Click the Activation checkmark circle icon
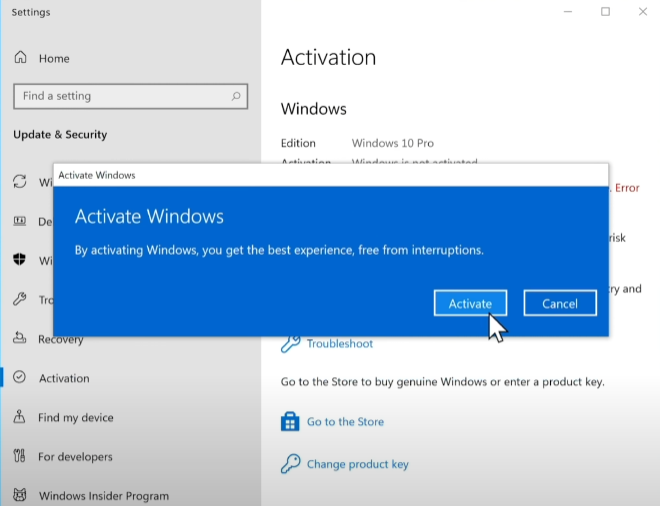 coord(19,377)
